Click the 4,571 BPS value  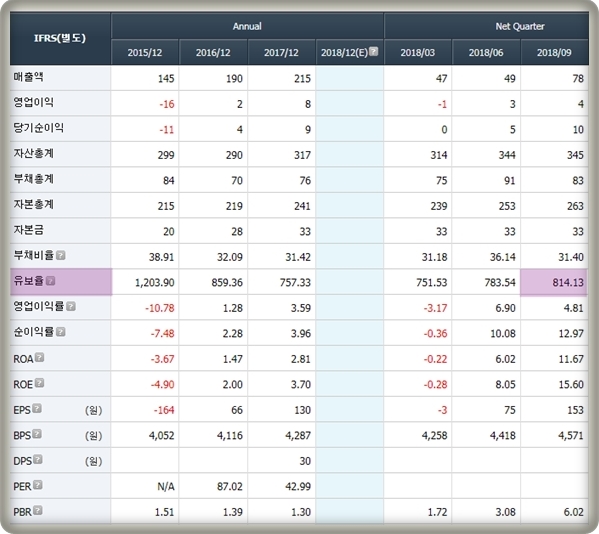[571, 435]
